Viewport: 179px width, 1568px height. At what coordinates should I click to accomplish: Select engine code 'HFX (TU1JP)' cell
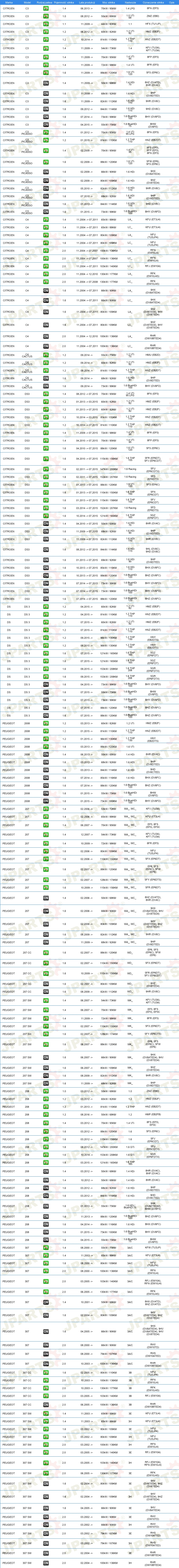[x=153, y=24]
